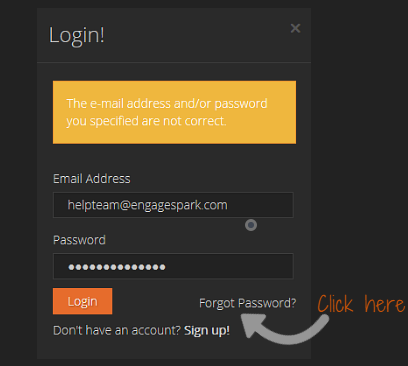Click the "Don't have an account?" text

pos(117,330)
